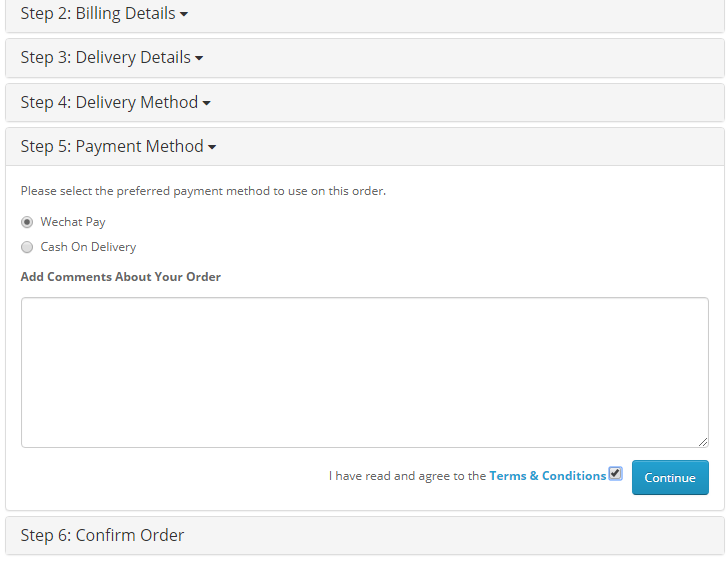Focus the order comments text area
The height and width of the screenshot is (561, 727).
tap(364, 372)
